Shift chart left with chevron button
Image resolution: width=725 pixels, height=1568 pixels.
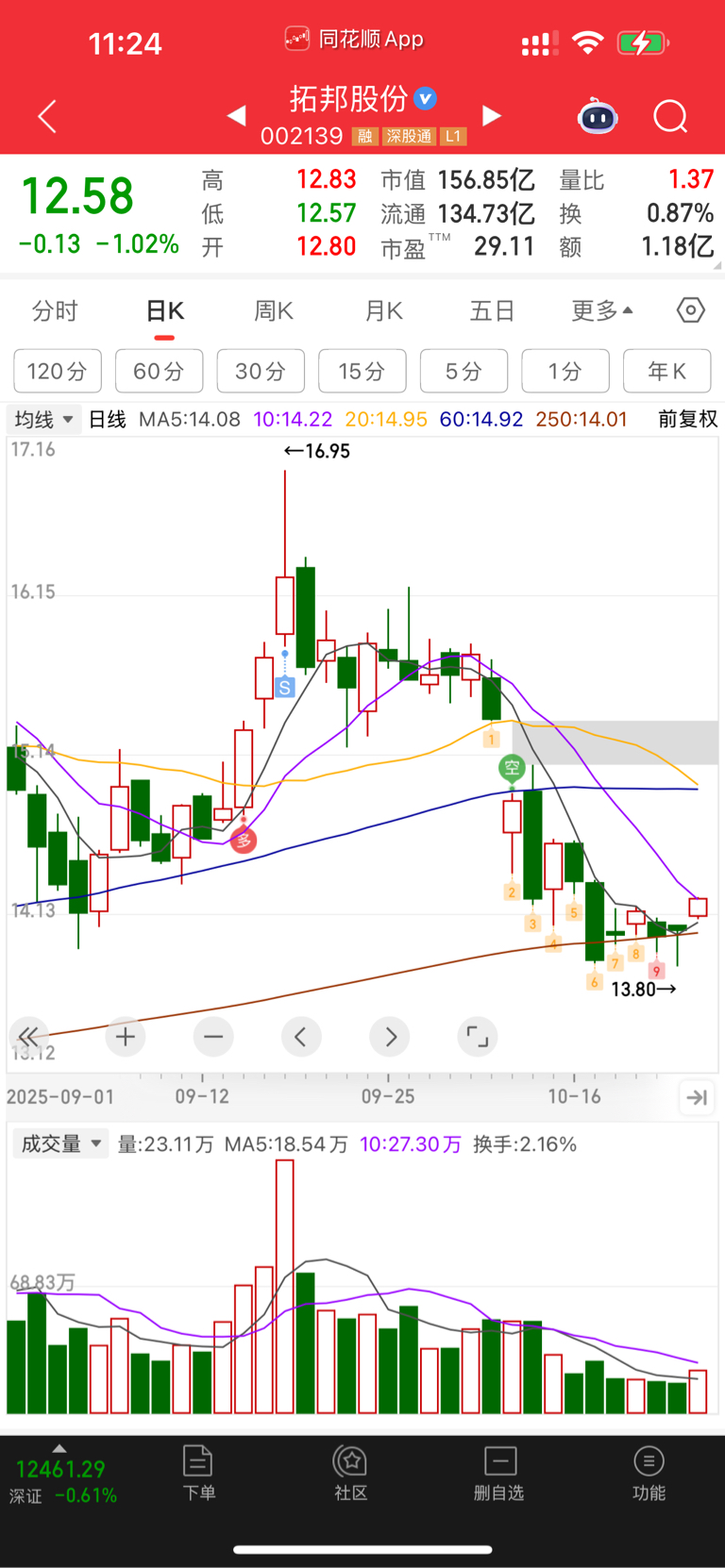(x=301, y=1037)
